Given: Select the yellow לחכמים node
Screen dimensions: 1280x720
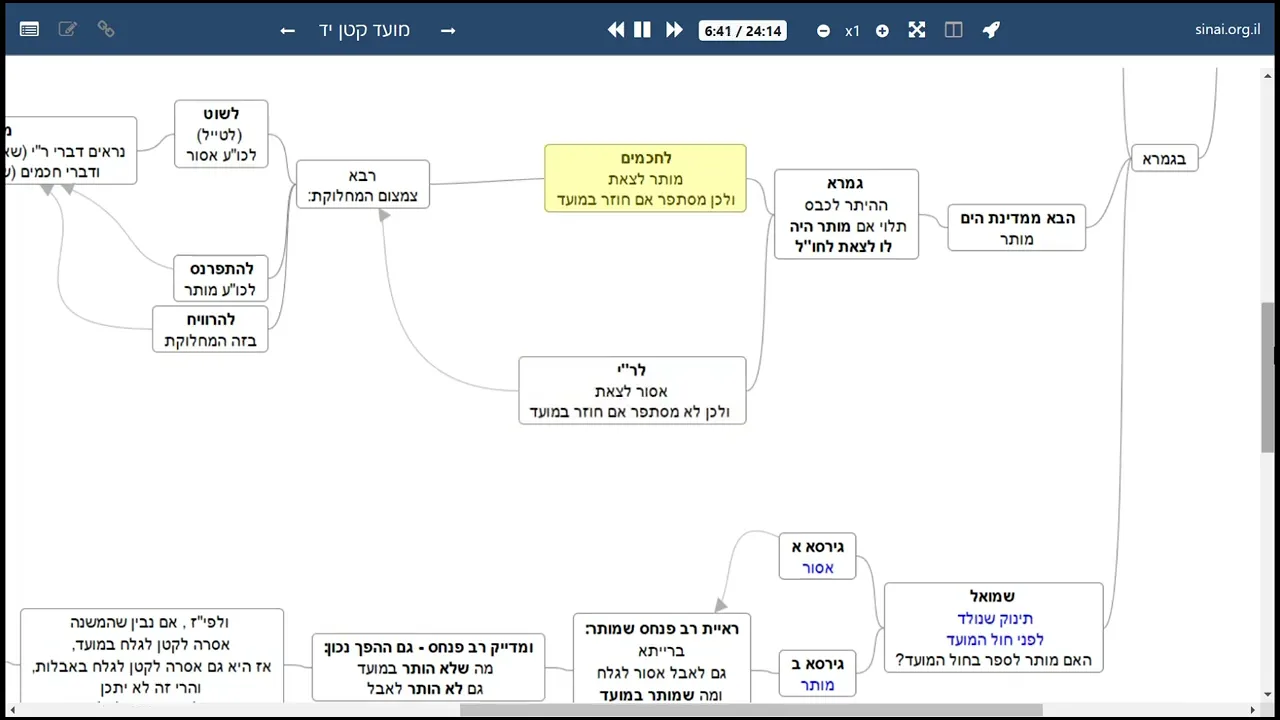Looking at the screenshot, I should [x=645, y=178].
